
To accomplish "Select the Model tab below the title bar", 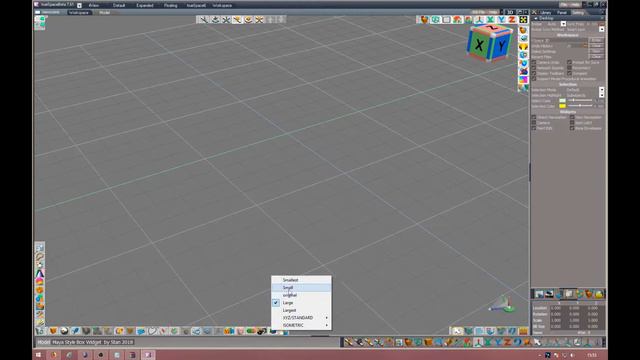I will pyautogui.click(x=104, y=13).
